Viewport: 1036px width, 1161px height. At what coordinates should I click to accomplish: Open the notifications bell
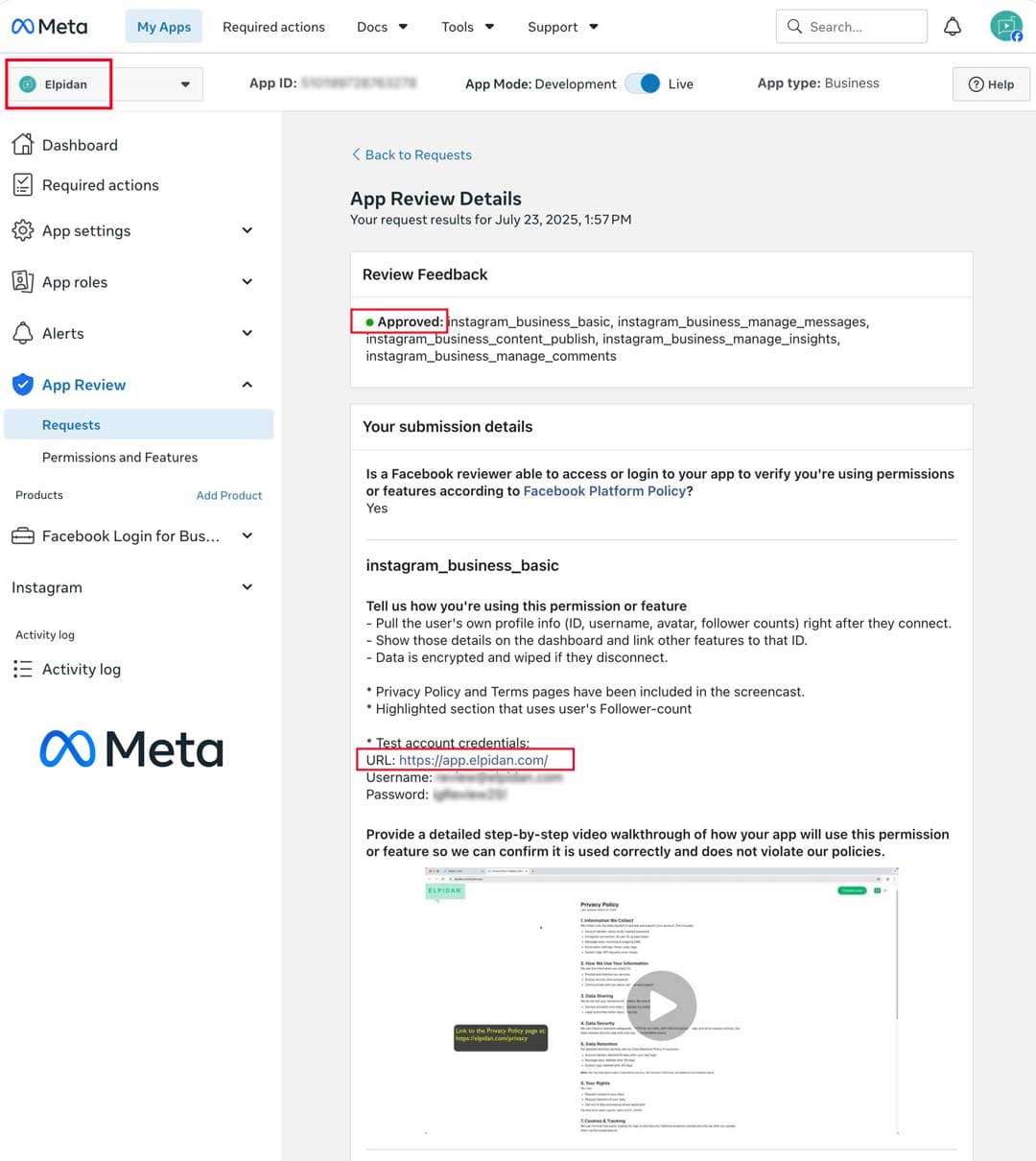953,27
